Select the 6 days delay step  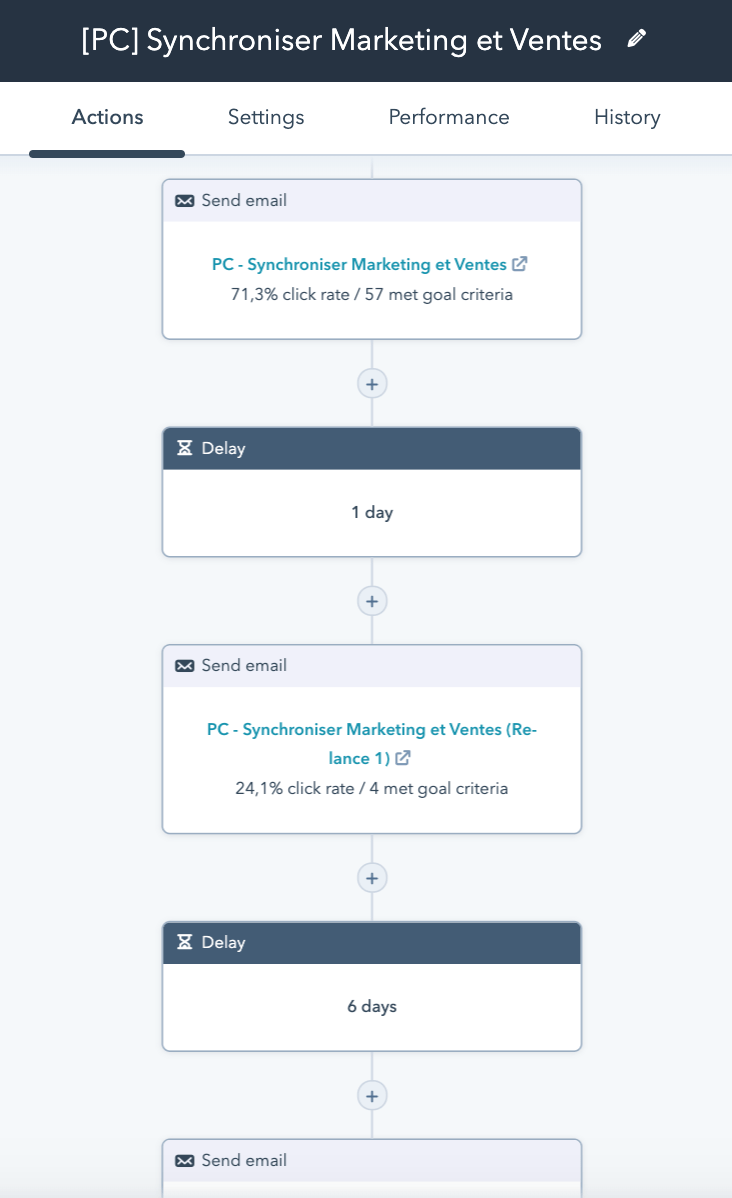click(372, 1006)
